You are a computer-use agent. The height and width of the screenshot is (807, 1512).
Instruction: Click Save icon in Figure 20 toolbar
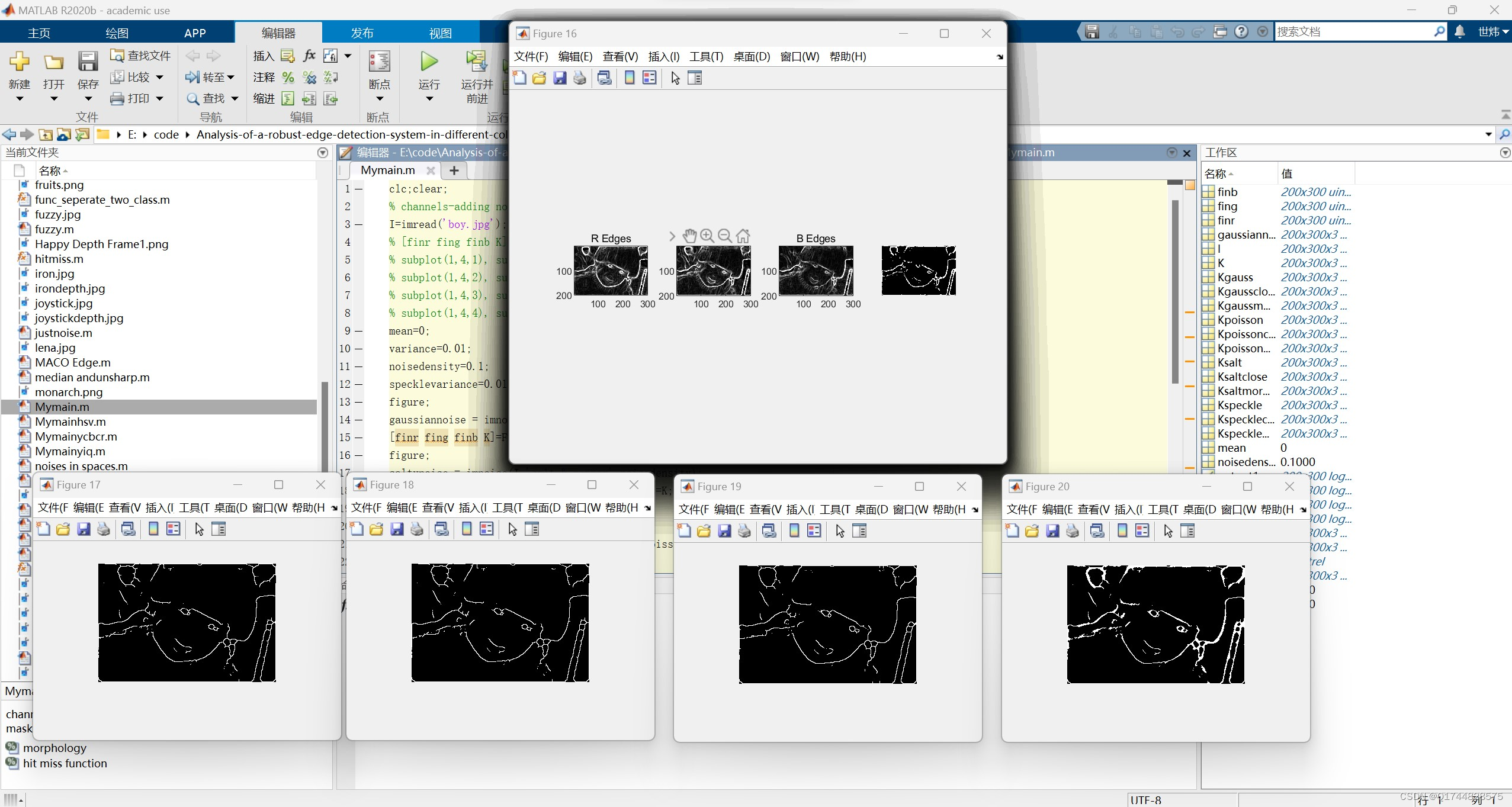pos(1052,531)
